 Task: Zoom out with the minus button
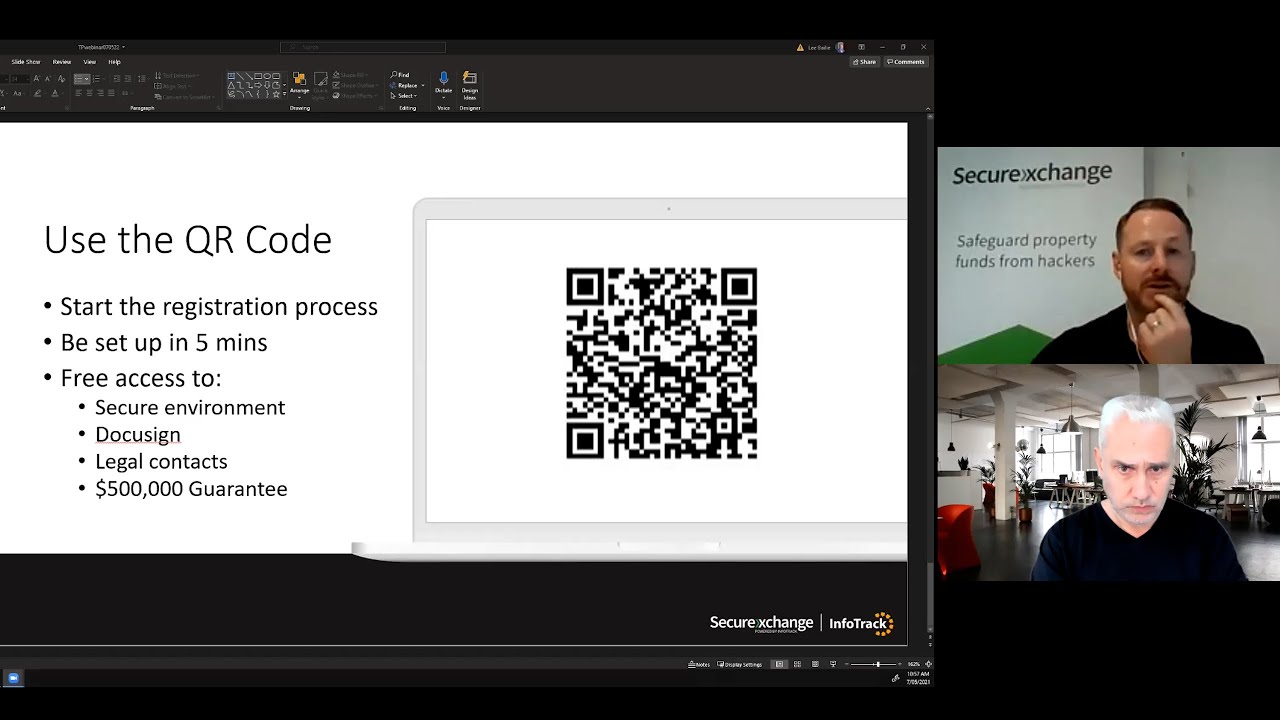(847, 664)
